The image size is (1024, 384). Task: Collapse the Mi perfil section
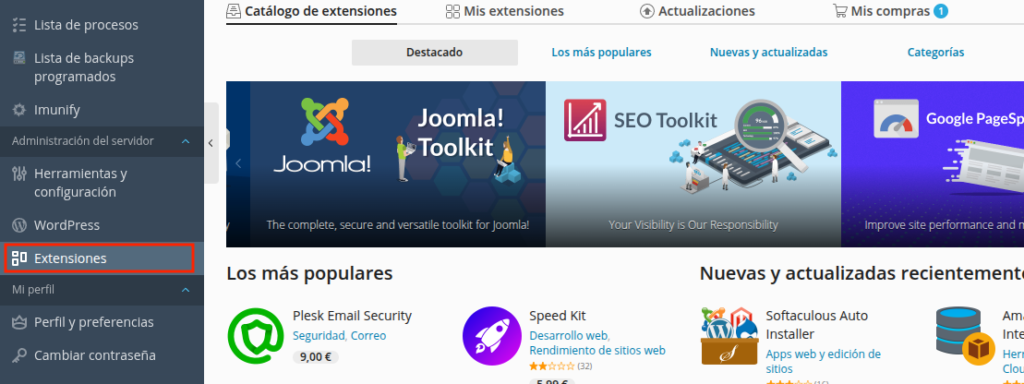point(185,289)
